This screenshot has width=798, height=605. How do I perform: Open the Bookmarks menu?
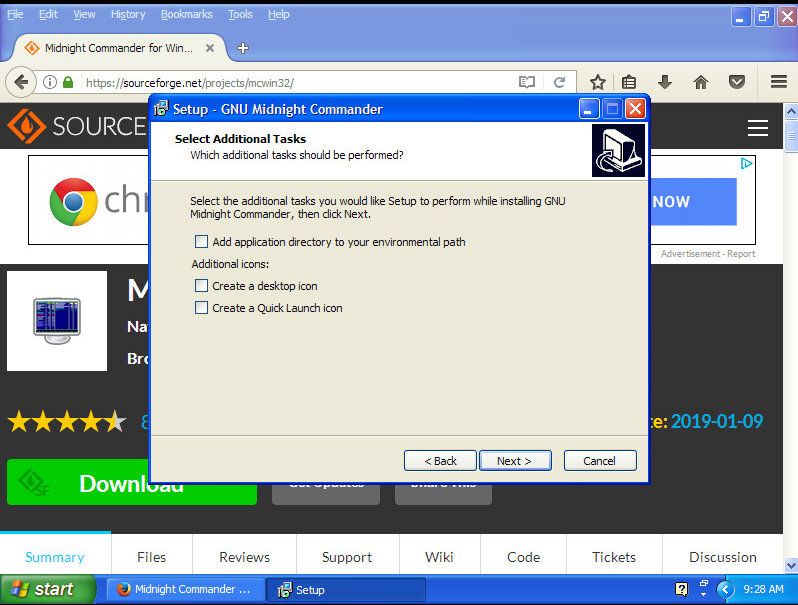click(x=187, y=14)
